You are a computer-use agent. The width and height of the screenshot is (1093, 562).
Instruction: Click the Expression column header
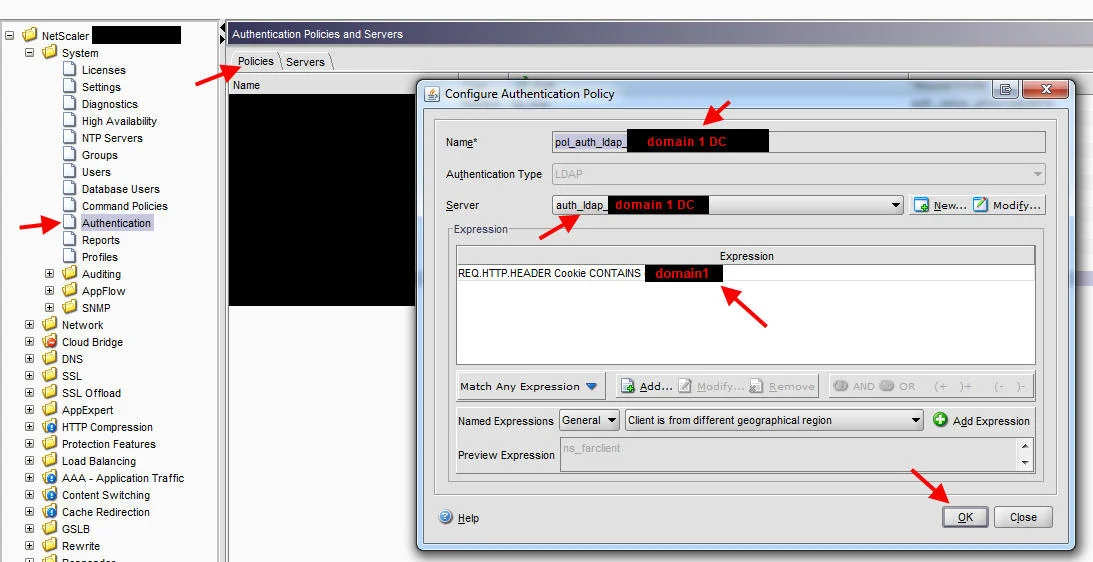click(746, 256)
